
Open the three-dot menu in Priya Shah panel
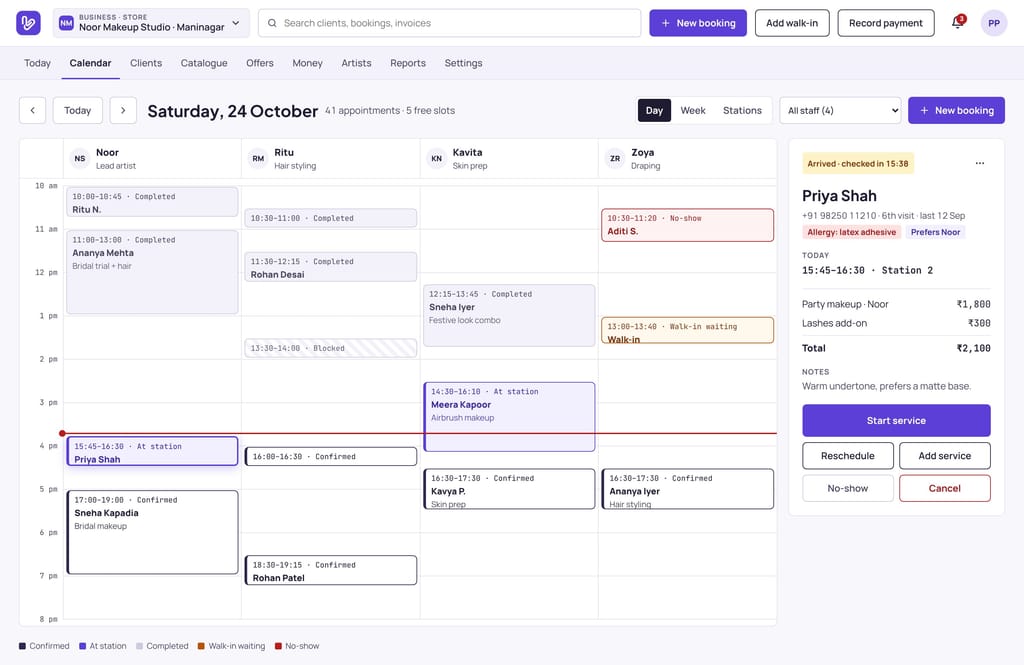(980, 163)
